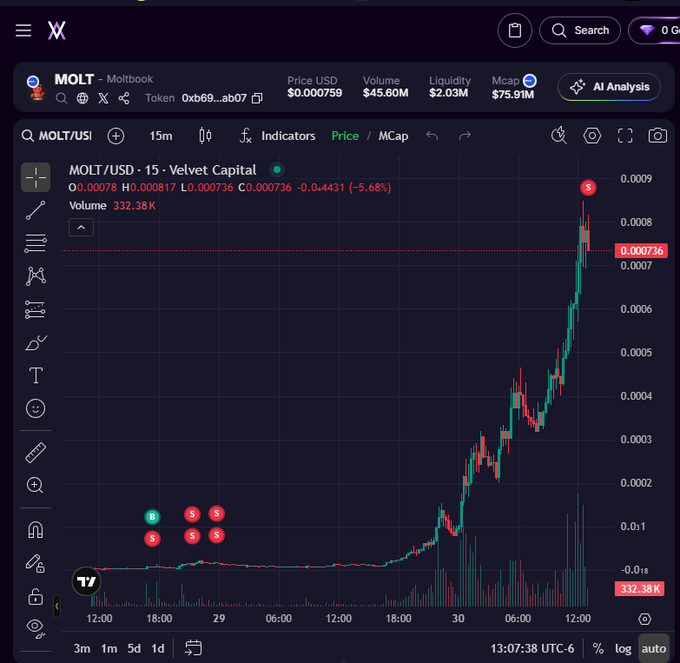680x663 pixels.
Task: Click the Search field in header
Action: pyautogui.click(x=580, y=30)
